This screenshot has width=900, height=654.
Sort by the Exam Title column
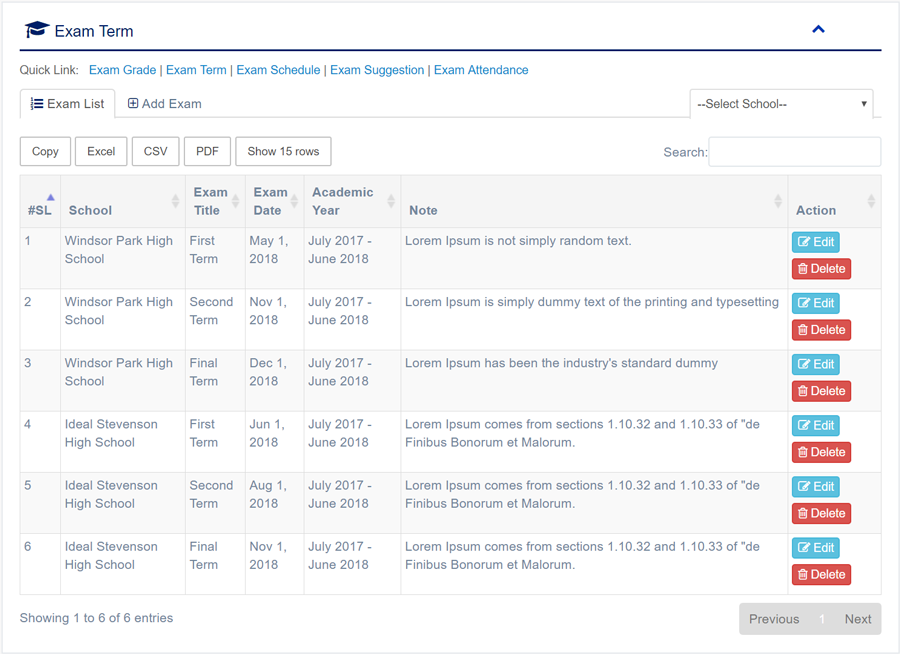click(215, 202)
